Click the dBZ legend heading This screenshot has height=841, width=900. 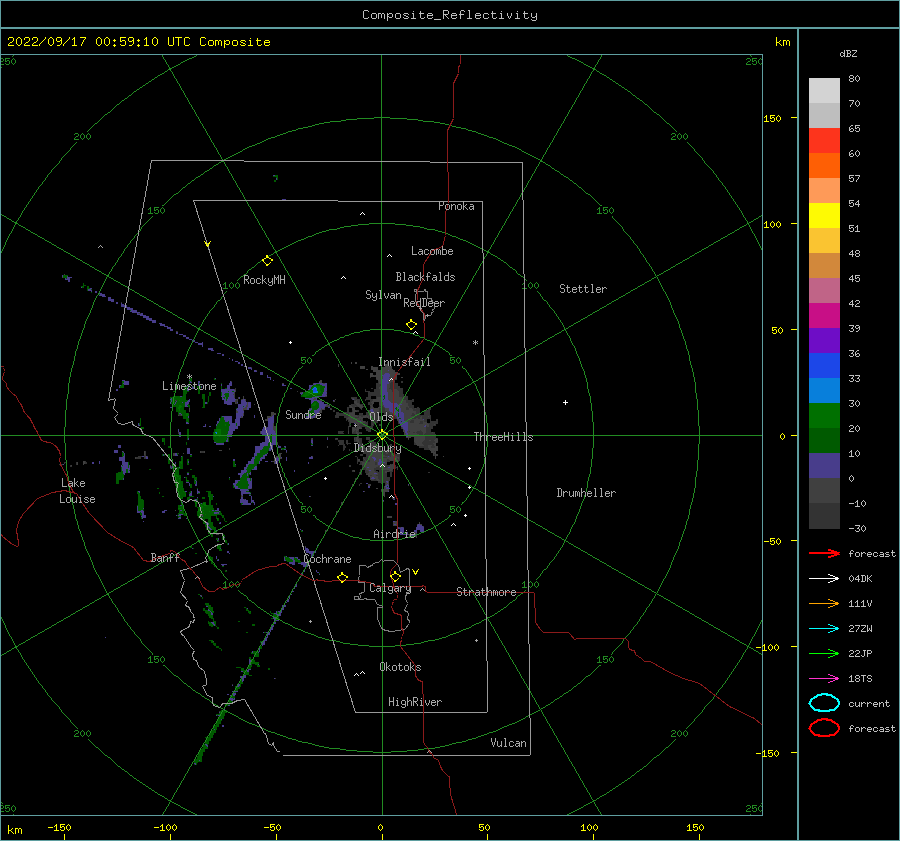tap(848, 53)
